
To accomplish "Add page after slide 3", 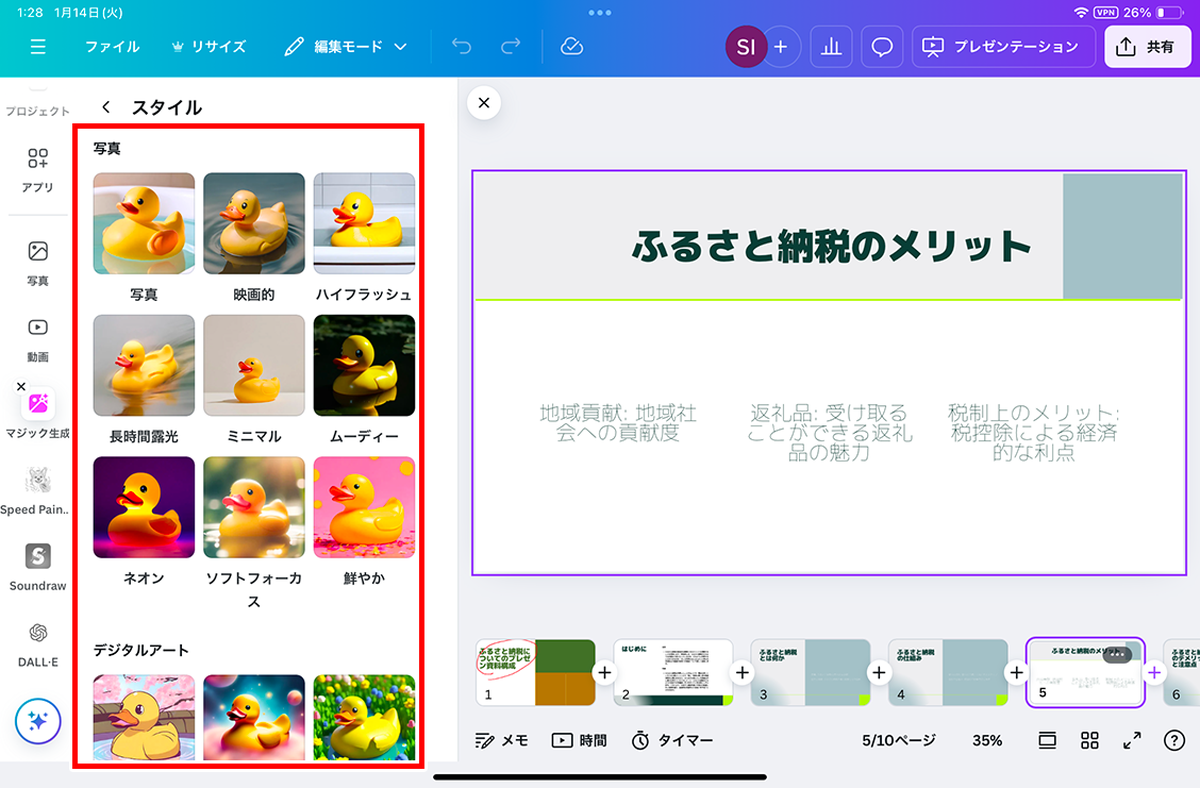I will (879, 673).
